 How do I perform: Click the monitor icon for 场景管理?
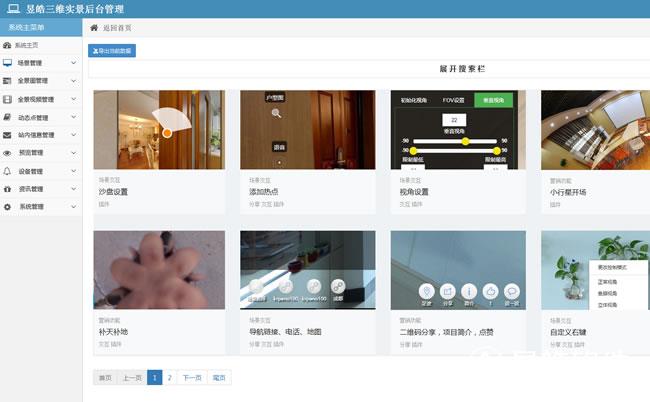[x=8, y=63]
